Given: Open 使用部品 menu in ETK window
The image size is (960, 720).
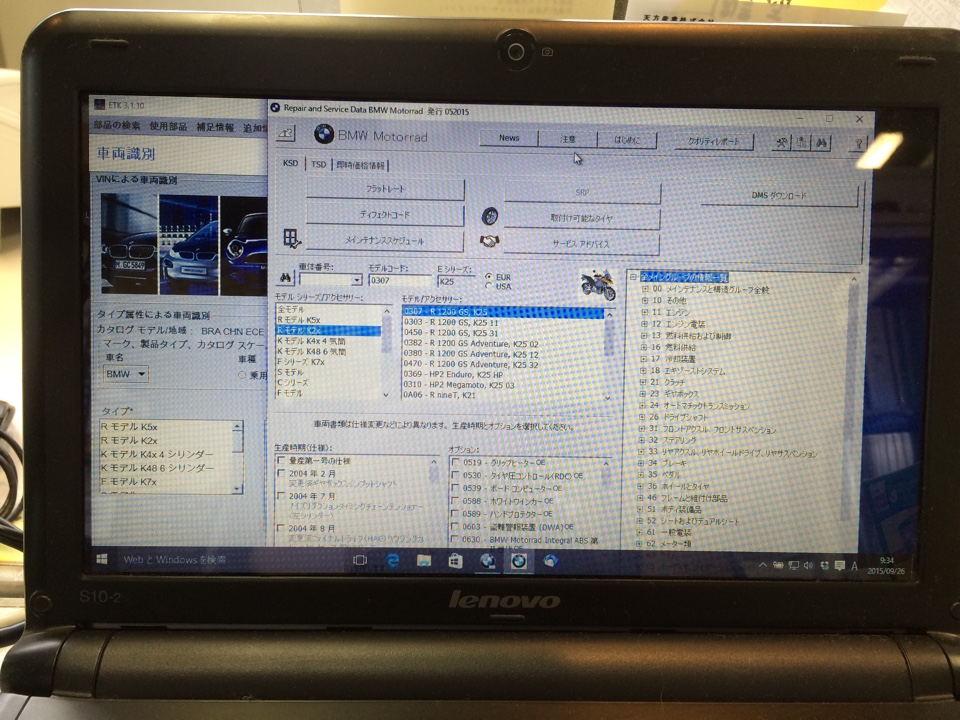Looking at the screenshot, I should point(168,126).
